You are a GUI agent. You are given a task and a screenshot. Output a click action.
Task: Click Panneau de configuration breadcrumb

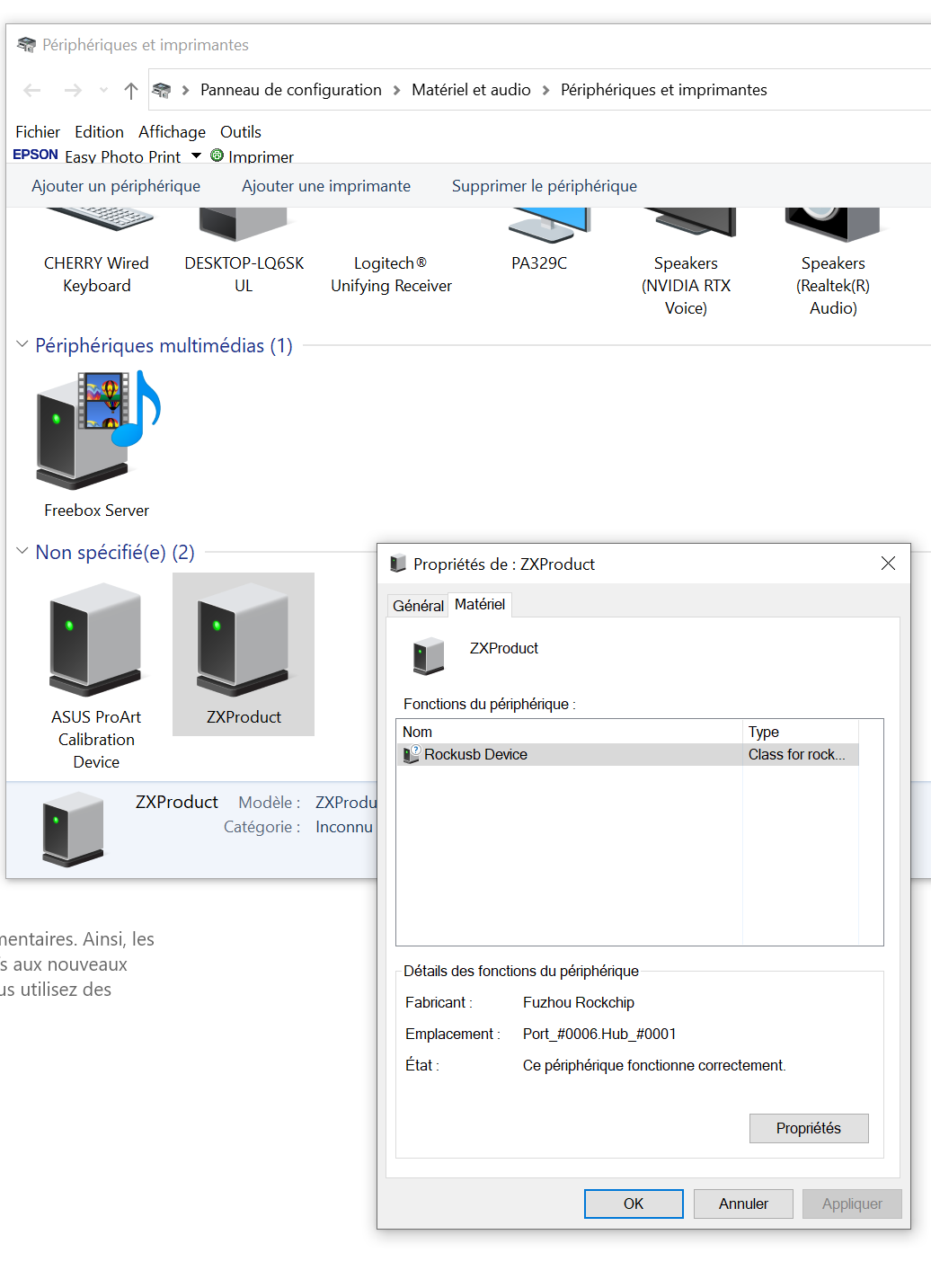[x=291, y=90]
